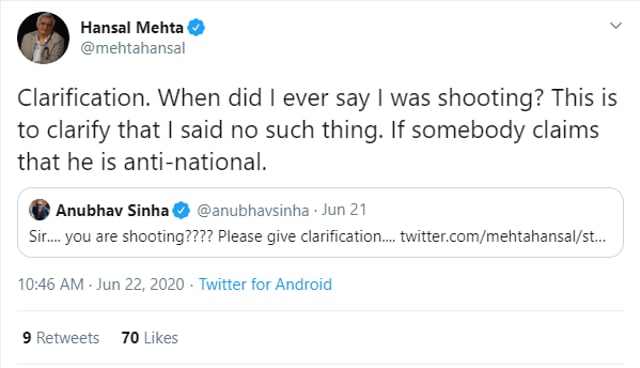
Task: Open the Hansal Mehta display name
Action: (132, 28)
